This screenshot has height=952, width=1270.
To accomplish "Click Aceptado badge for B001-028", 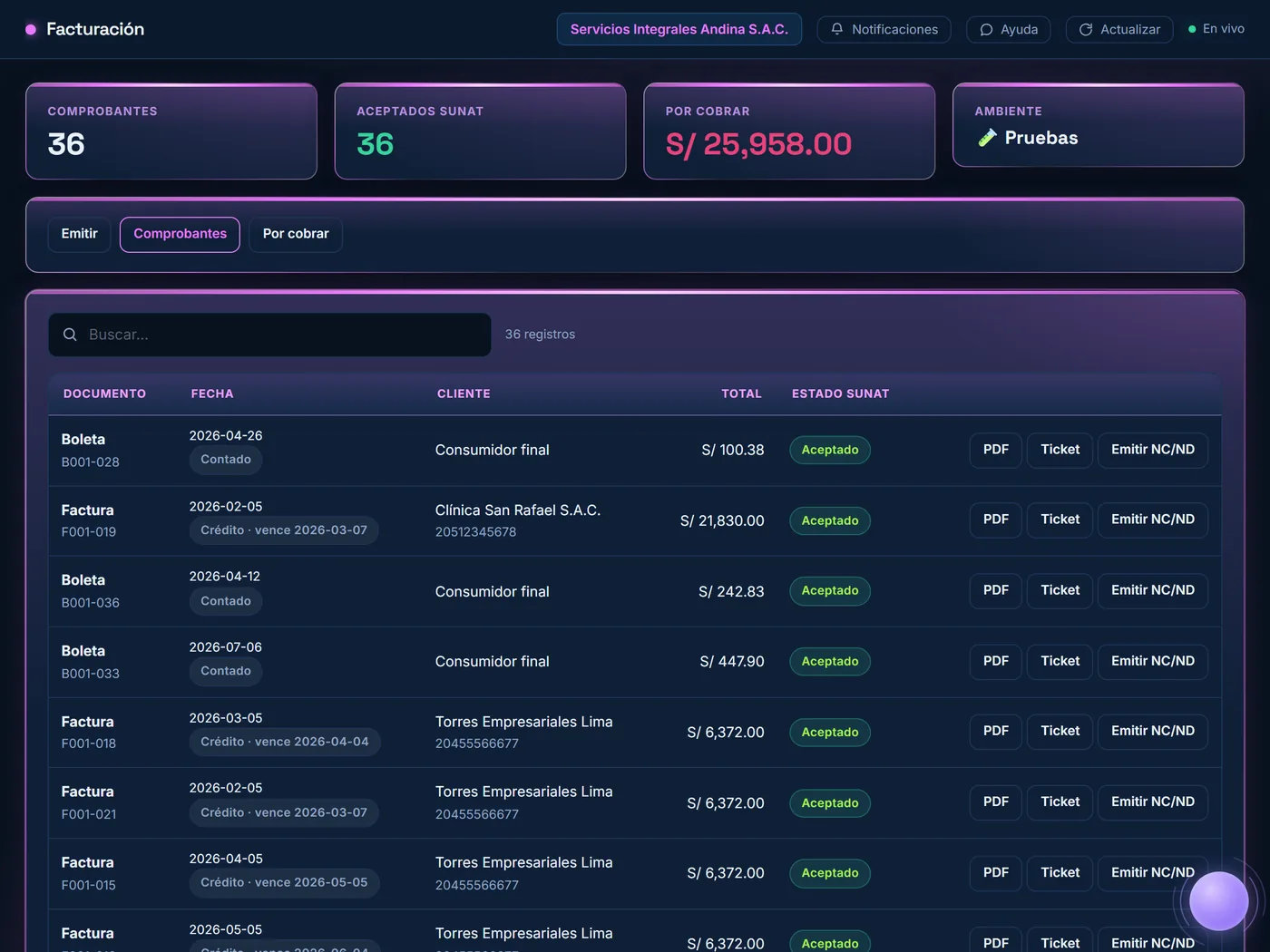I will coord(830,450).
